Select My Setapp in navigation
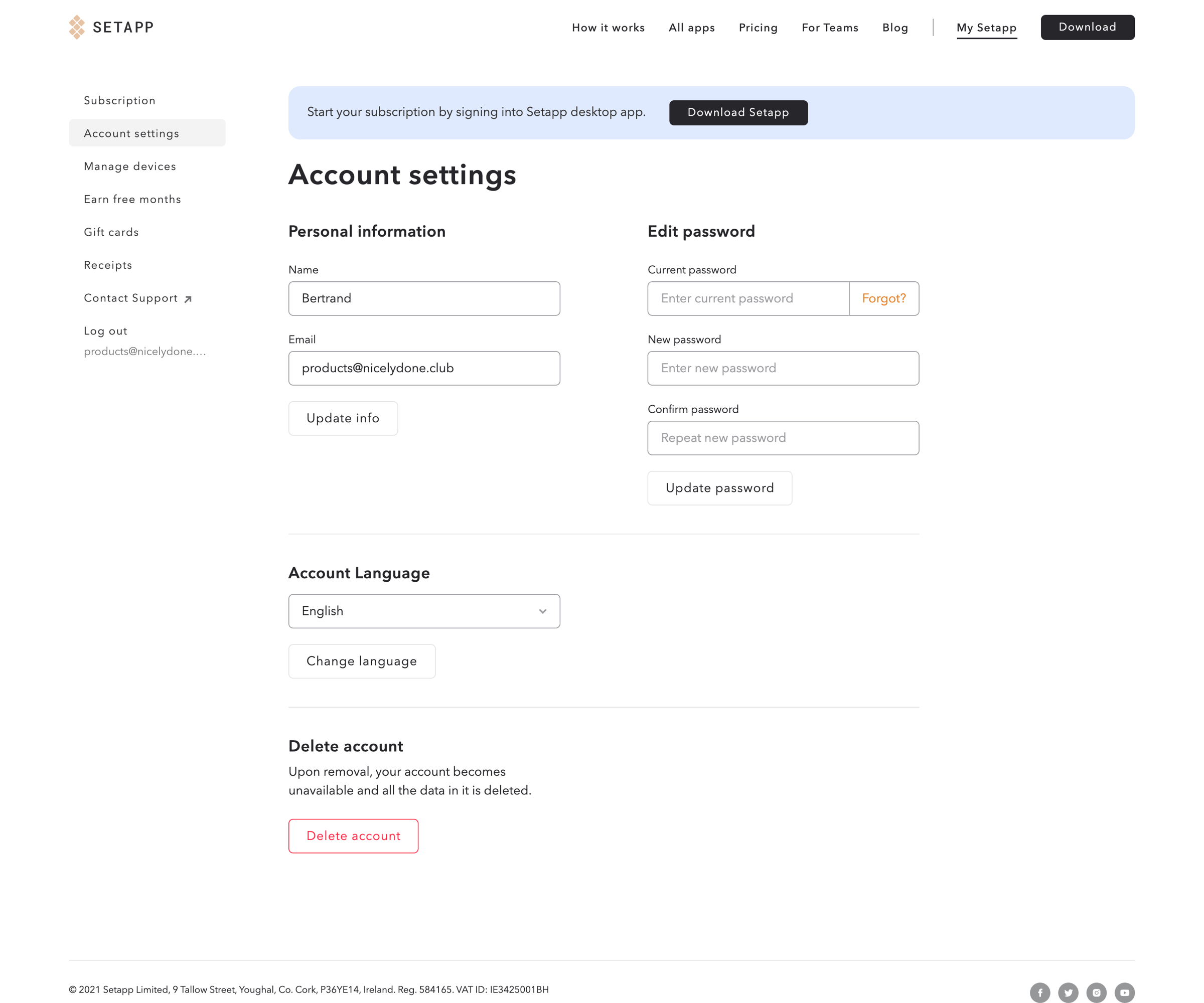The height and width of the screenshot is (1003, 1204). pyautogui.click(x=986, y=28)
